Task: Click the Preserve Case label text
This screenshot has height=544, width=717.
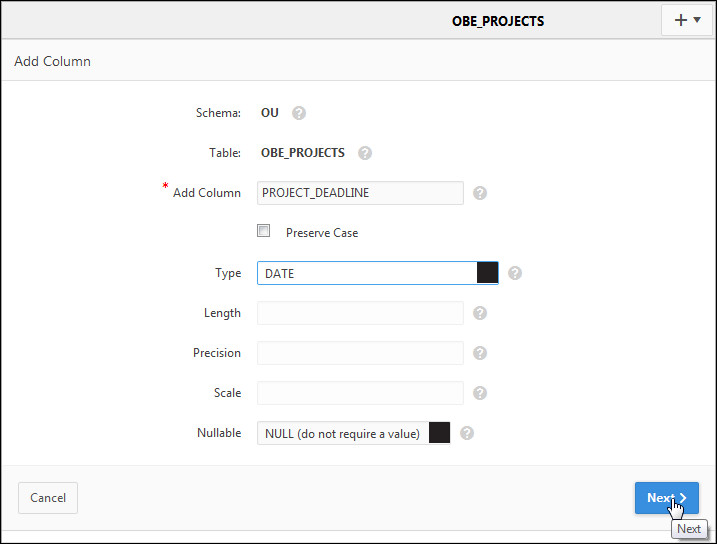Action: pyautogui.click(x=322, y=233)
